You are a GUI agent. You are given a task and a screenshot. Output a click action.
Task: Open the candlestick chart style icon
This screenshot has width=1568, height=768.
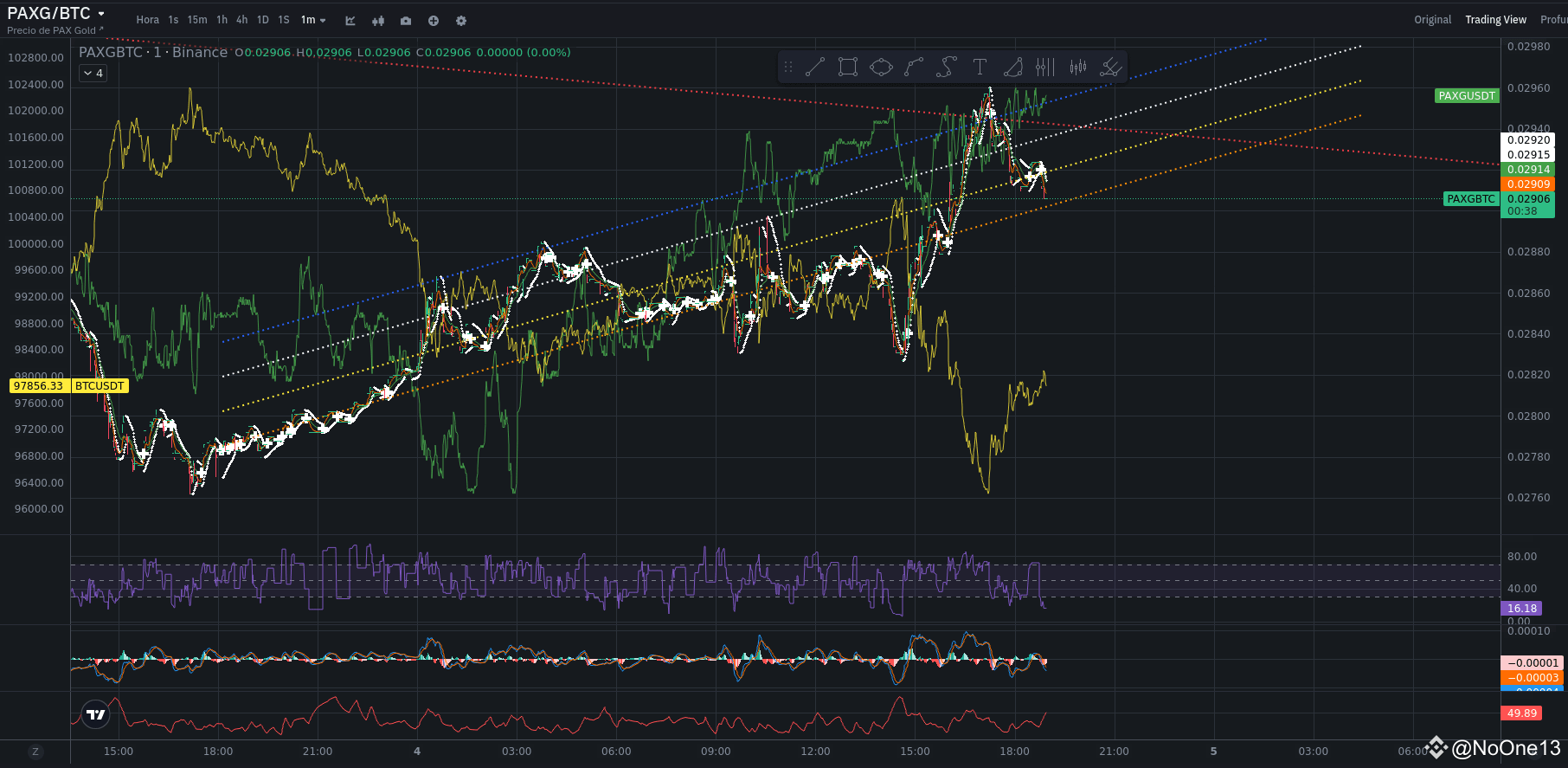click(378, 20)
